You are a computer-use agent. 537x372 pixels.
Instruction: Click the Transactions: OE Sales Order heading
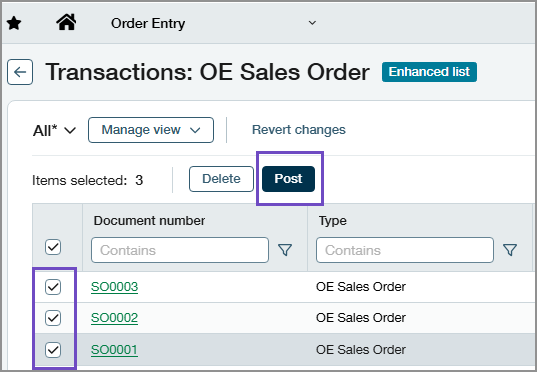(x=208, y=72)
